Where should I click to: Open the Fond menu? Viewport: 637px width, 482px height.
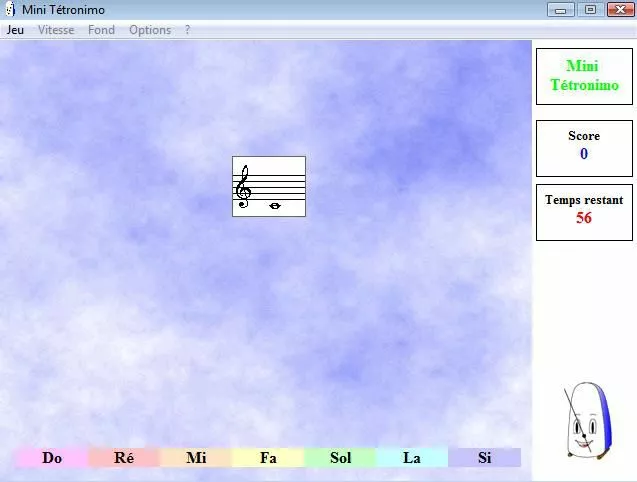pyautogui.click(x=102, y=30)
